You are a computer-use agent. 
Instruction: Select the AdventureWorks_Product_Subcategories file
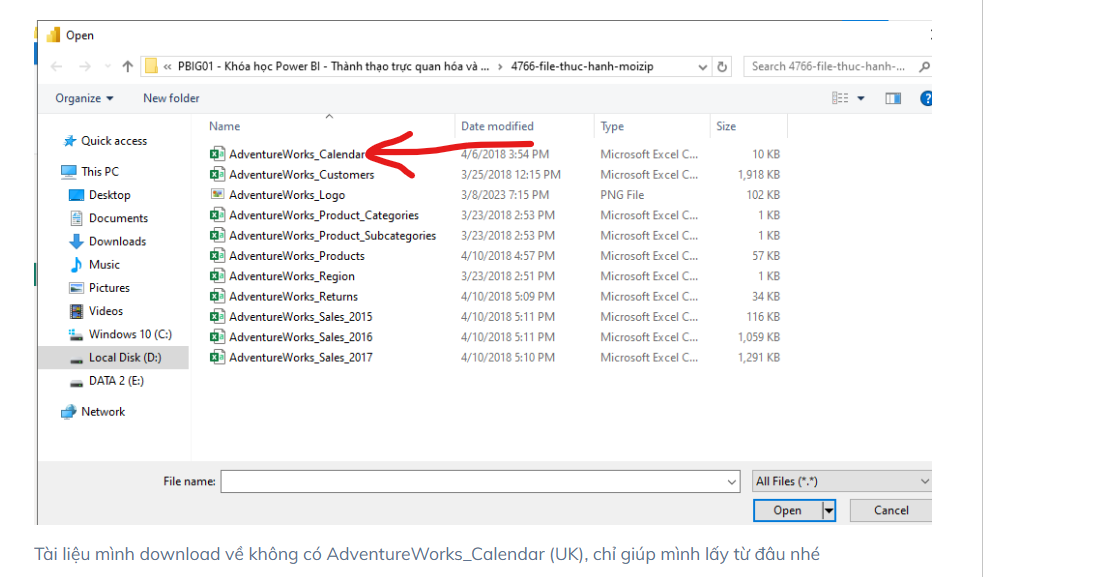coord(333,236)
